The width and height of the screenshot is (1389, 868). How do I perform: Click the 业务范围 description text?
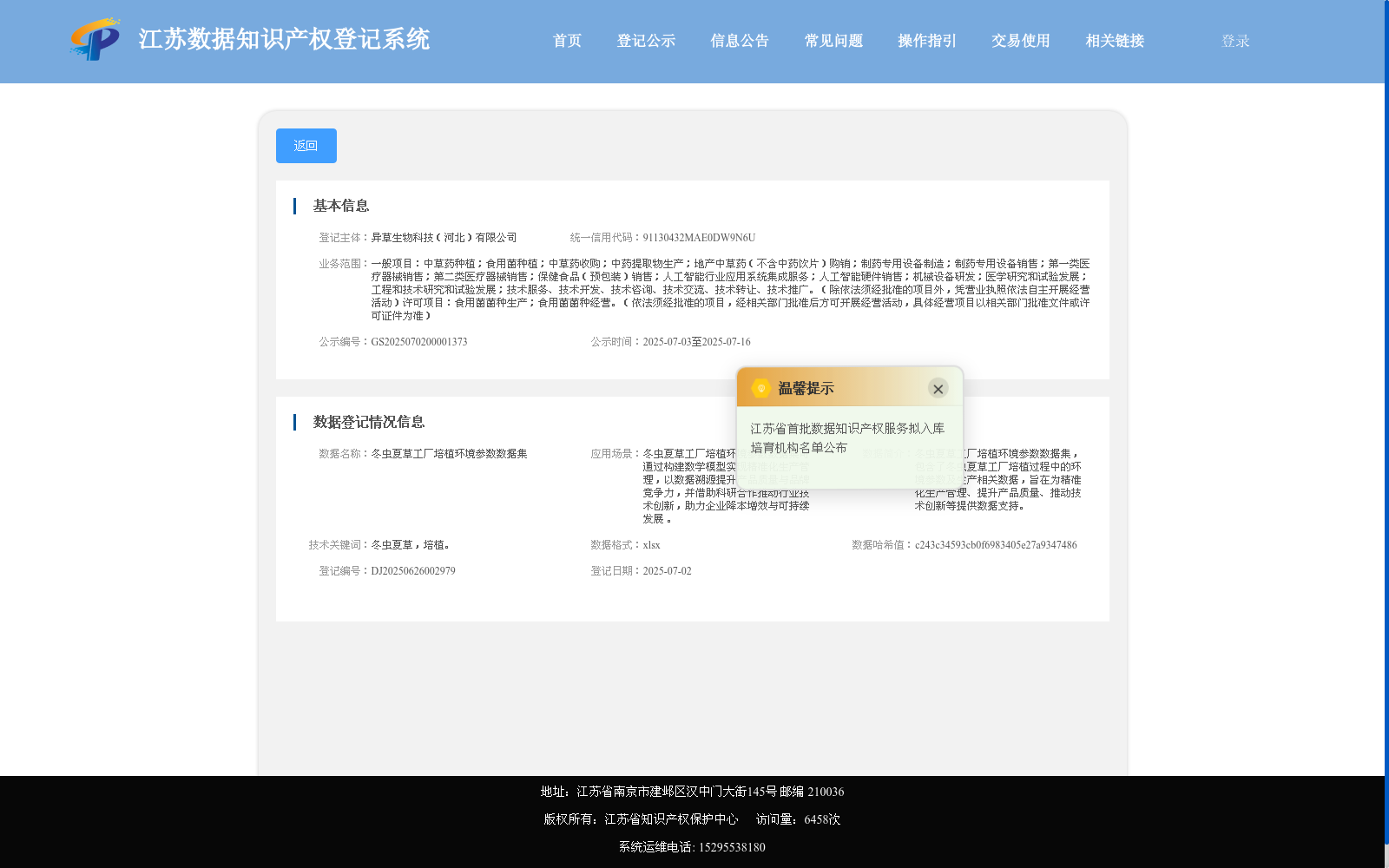click(730, 290)
